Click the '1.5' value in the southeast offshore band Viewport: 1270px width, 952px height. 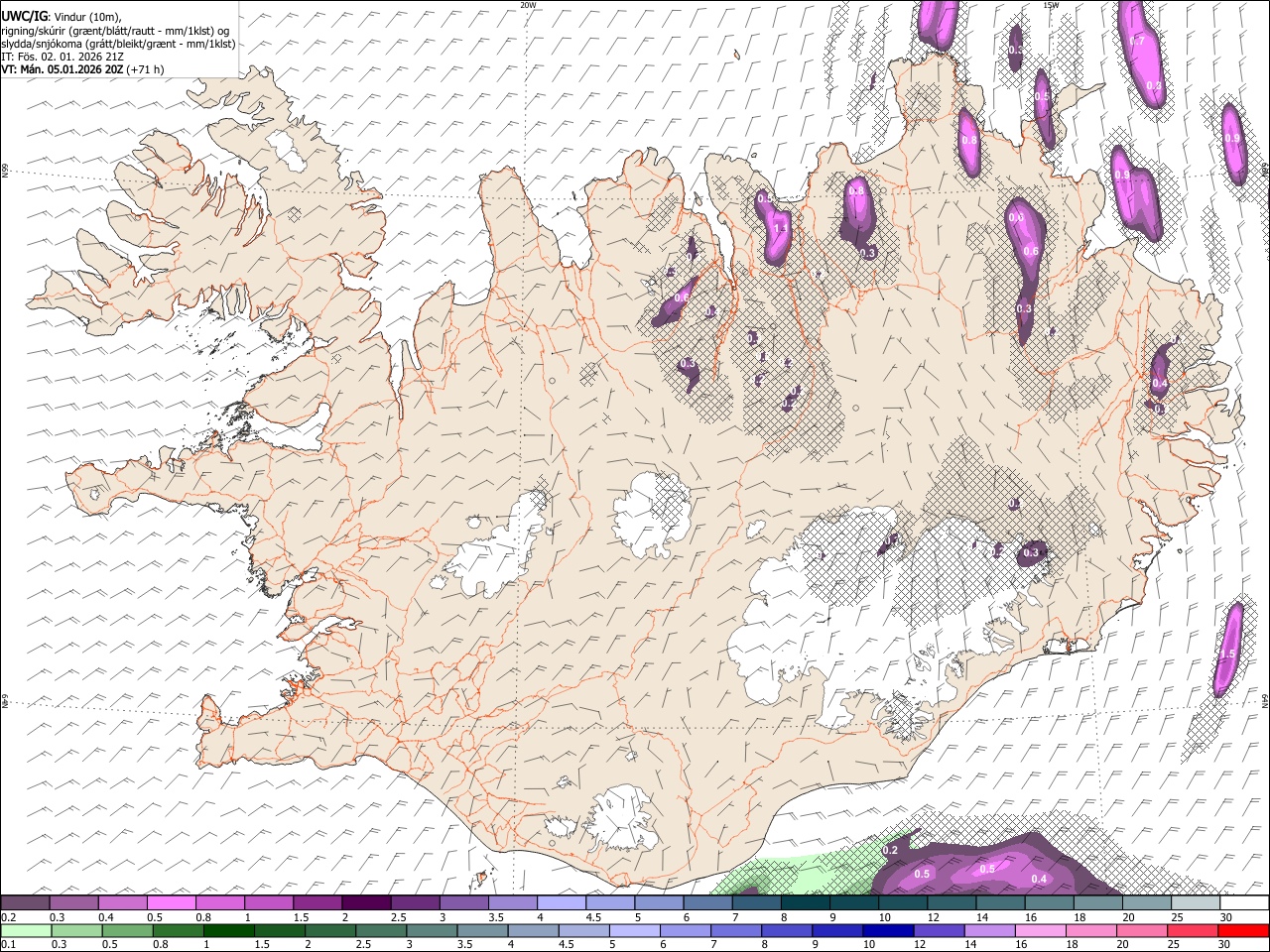point(1227,654)
